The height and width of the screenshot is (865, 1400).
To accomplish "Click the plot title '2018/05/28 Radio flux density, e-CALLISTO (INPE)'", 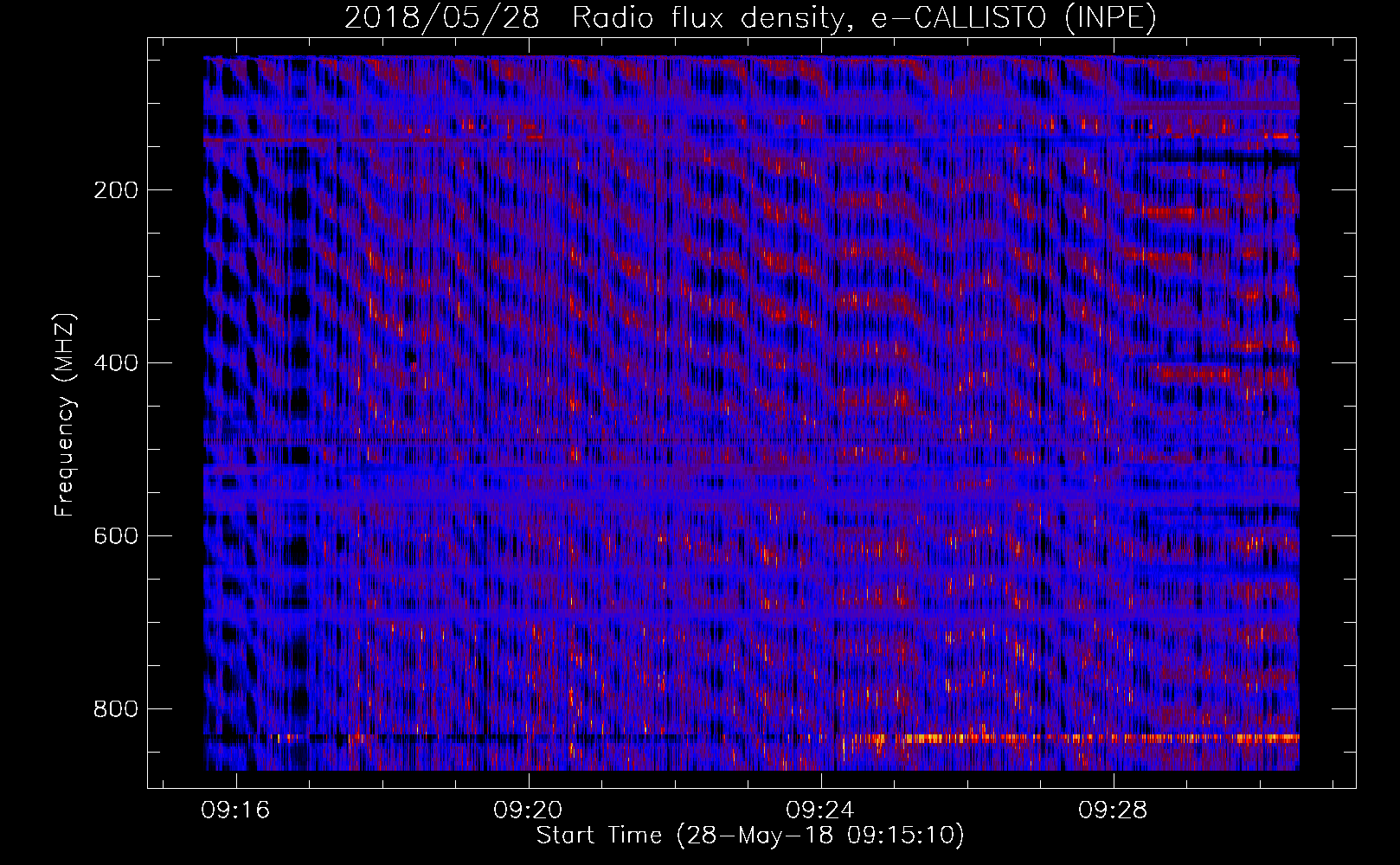I will point(750,17).
